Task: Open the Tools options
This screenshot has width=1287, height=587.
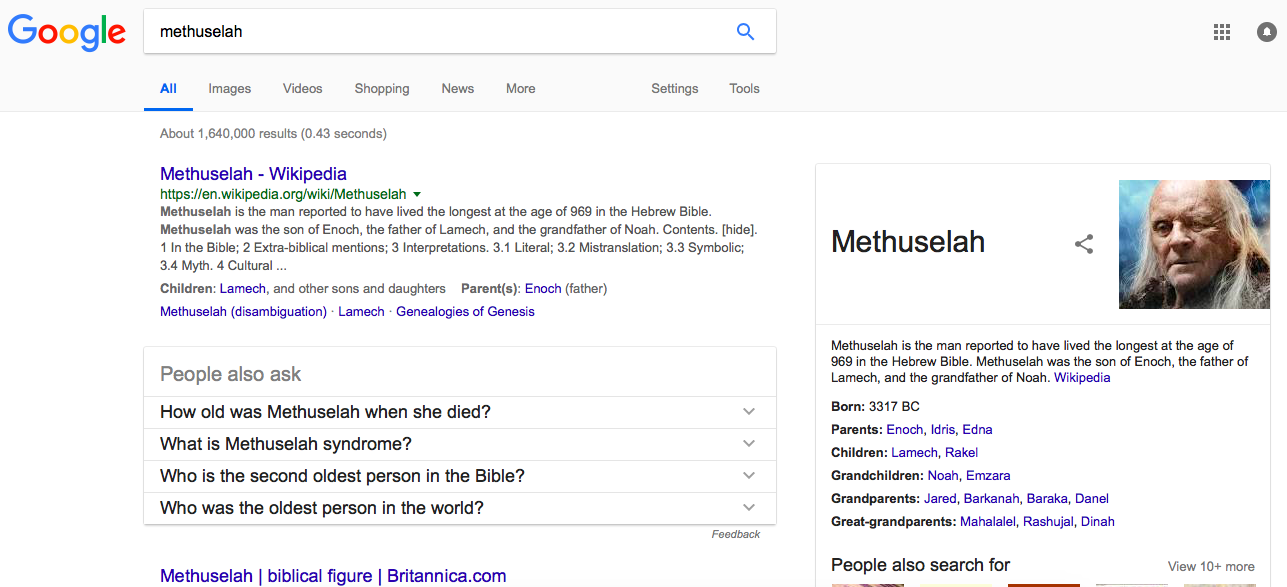Action: click(x=744, y=89)
